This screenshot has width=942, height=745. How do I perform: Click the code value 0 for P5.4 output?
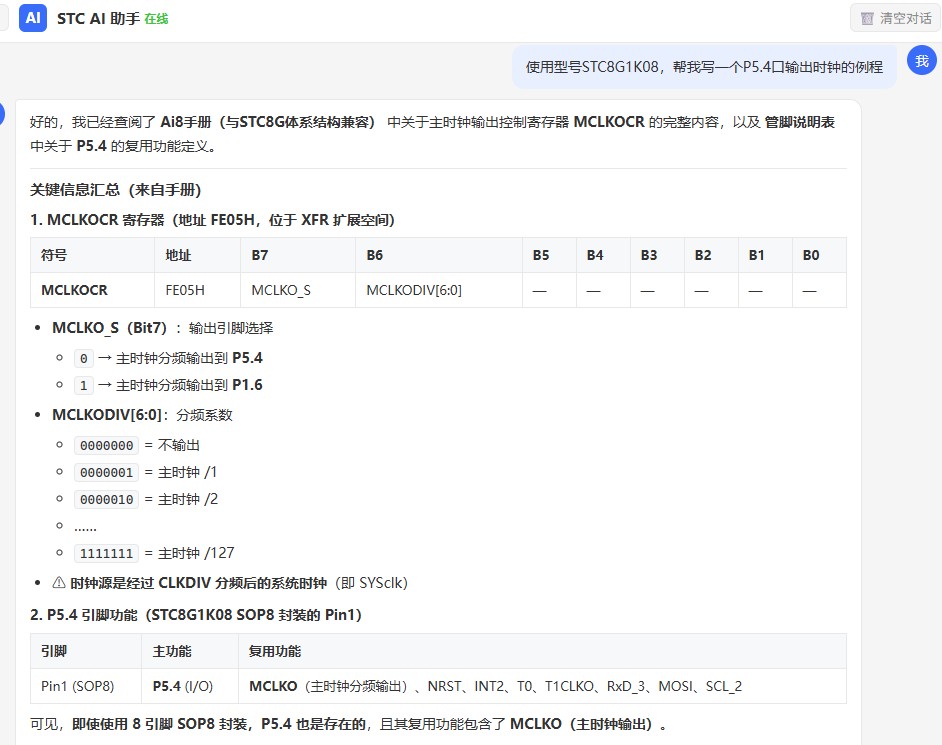pos(84,359)
